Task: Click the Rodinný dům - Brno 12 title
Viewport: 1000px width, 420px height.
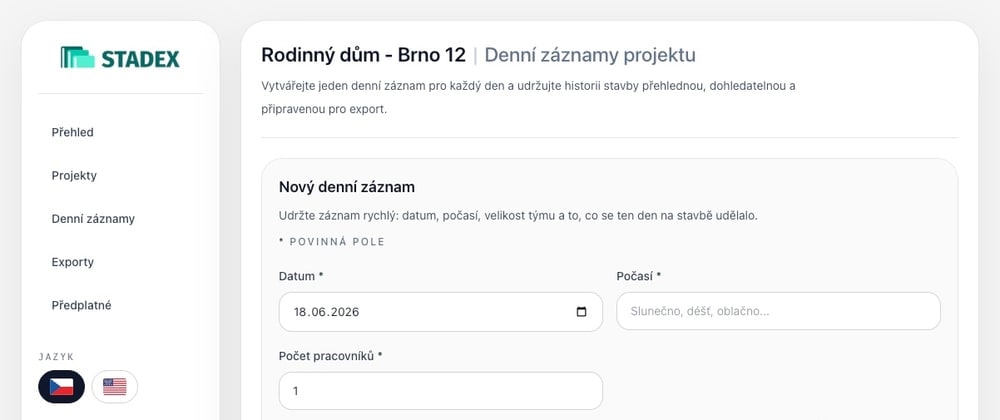Action: pyautogui.click(x=364, y=55)
